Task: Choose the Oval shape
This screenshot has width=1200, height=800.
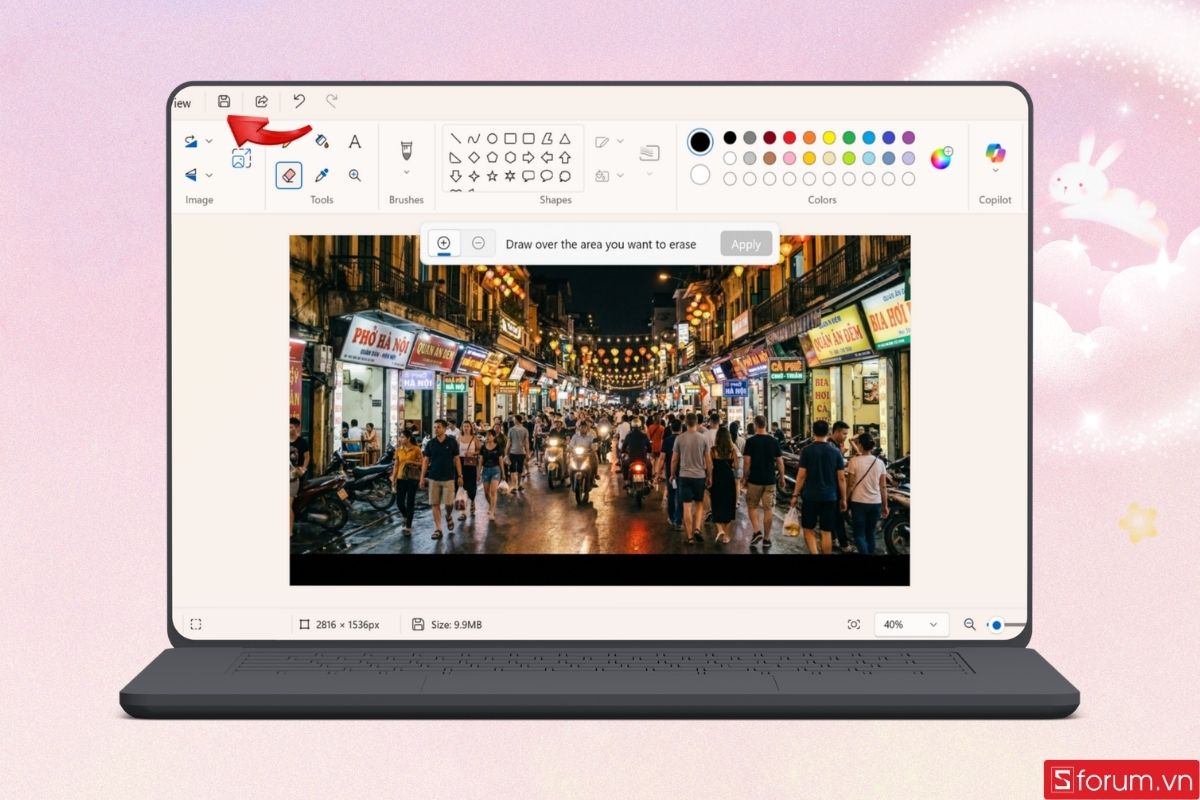Action: pos(492,139)
